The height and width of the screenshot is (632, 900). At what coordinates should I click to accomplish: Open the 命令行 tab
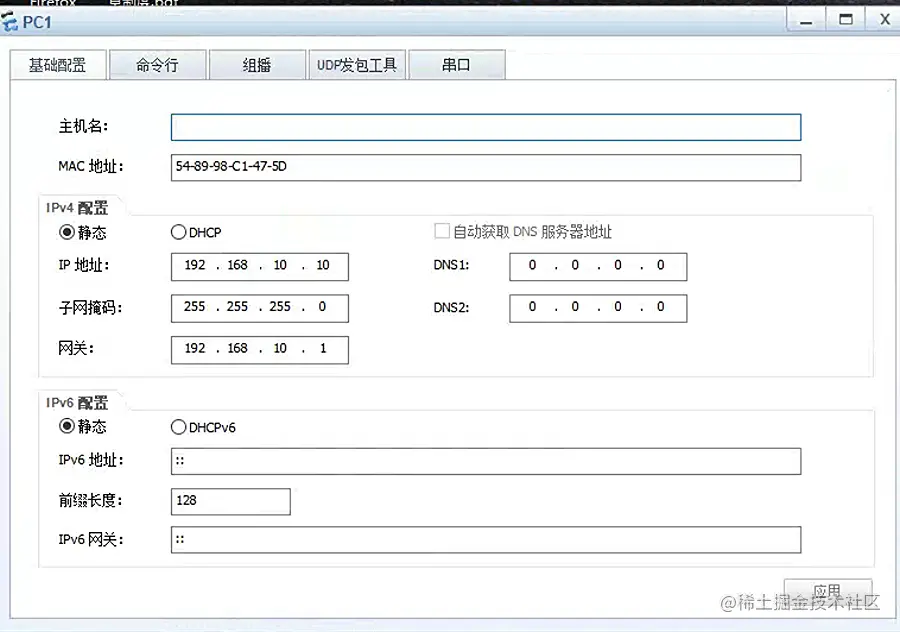pos(157,65)
